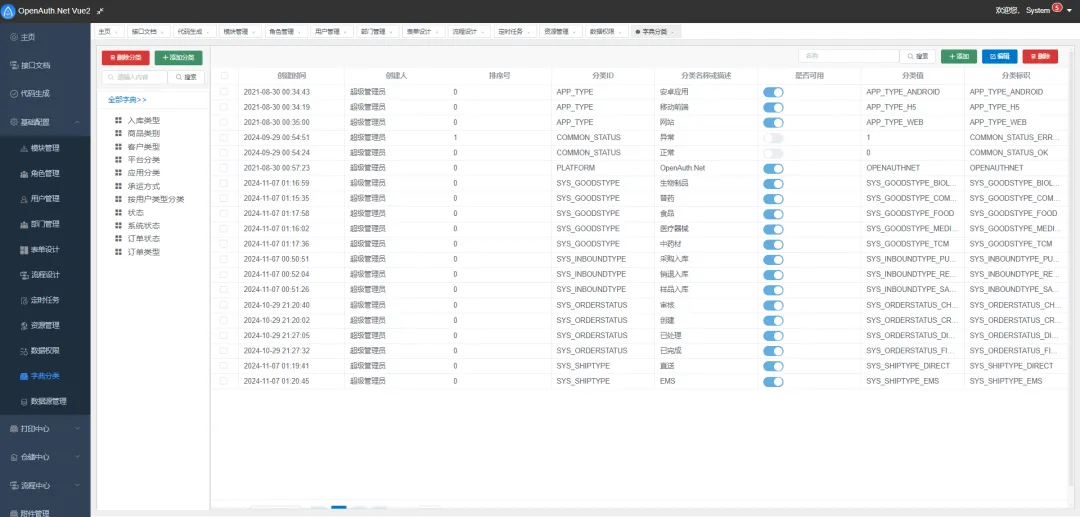Click the red 删除分类 button
Screen dimensions: 1080x517
click(x=125, y=58)
